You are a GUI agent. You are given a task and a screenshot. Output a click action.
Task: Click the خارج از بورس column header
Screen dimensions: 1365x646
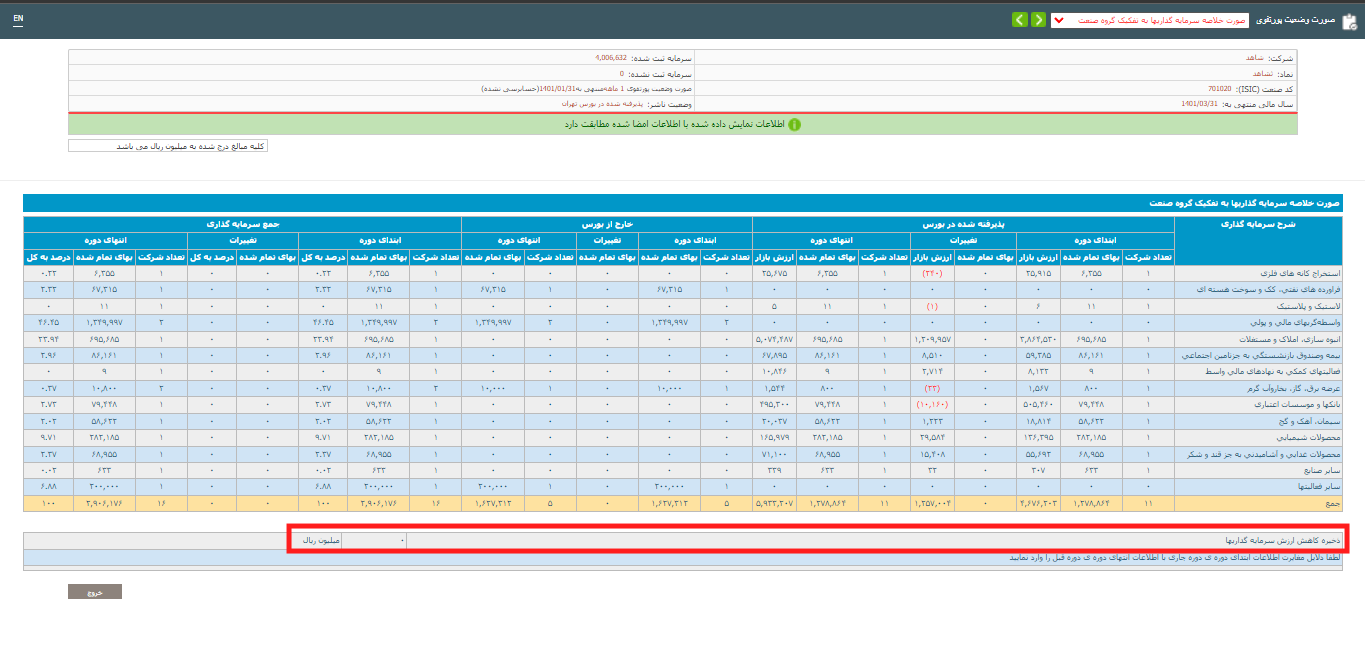tap(606, 224)
